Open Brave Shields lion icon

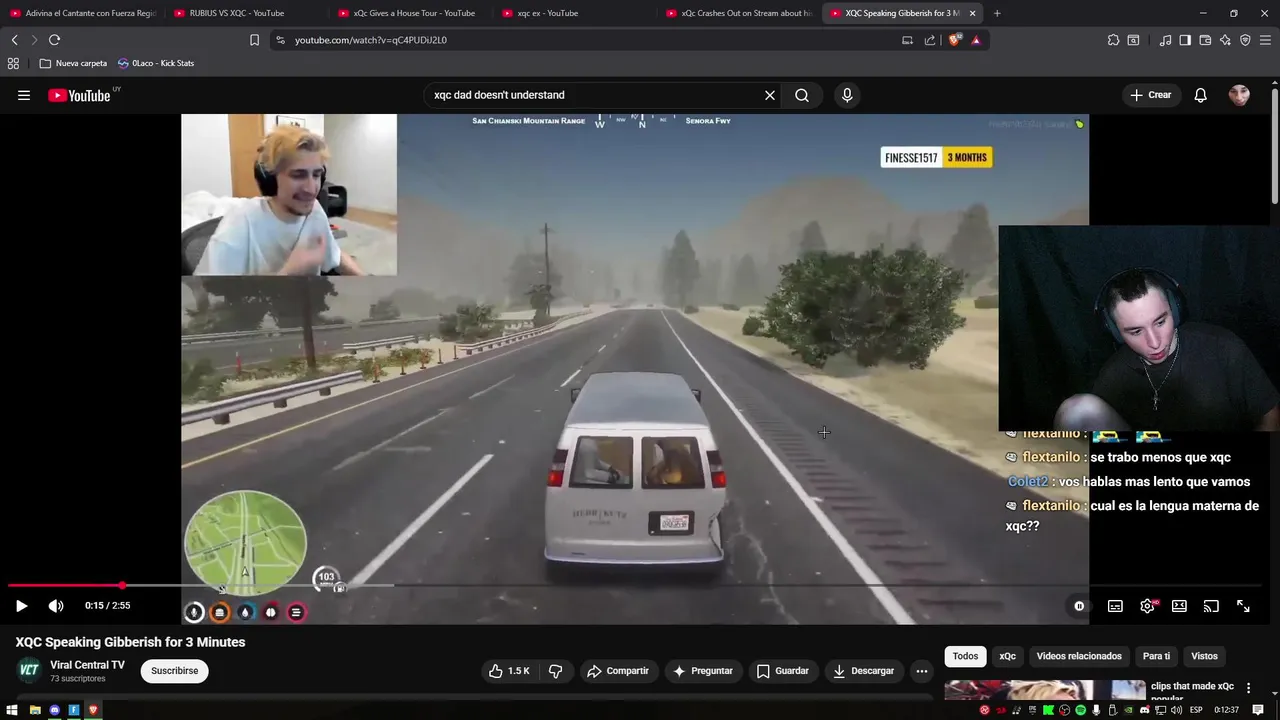click(x=955, y=40)
